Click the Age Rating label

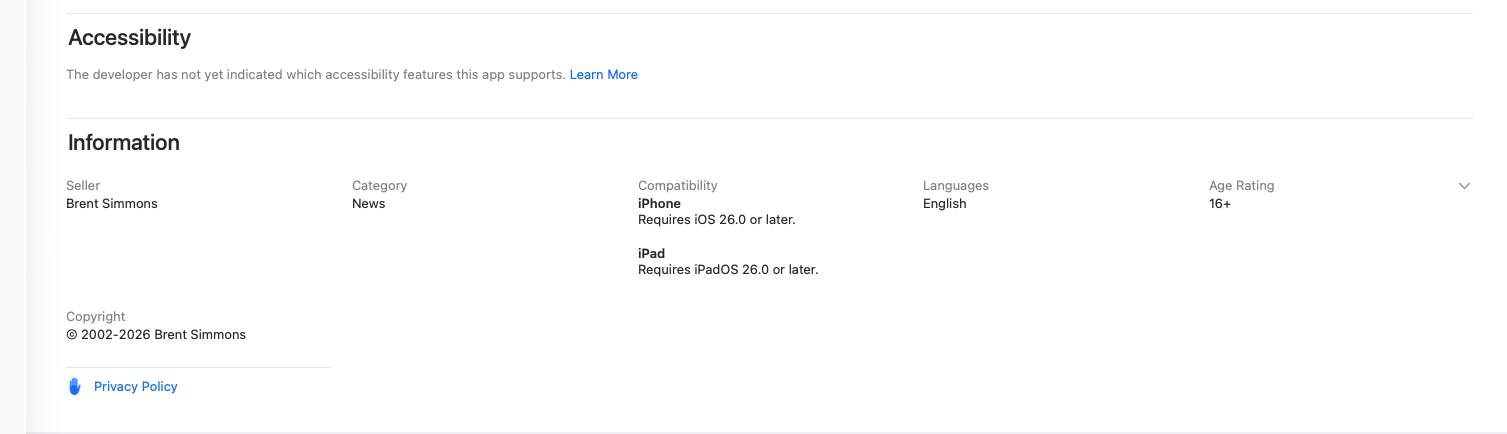pos(1241,186)
